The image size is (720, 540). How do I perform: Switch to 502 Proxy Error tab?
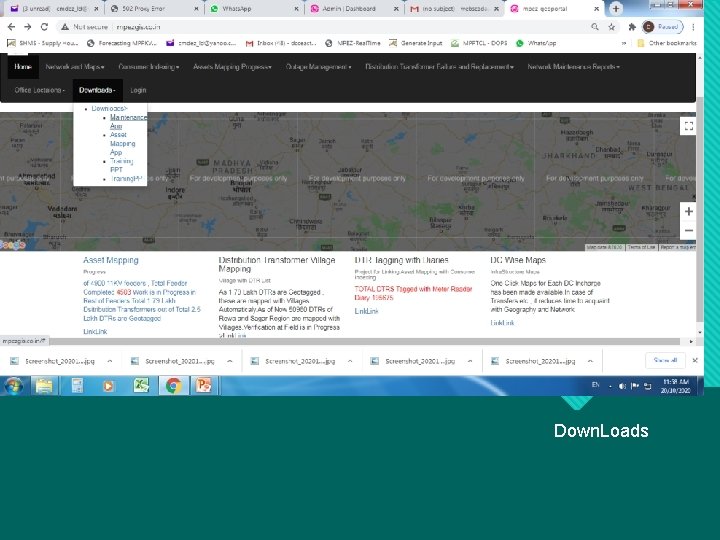click(153, 8)
